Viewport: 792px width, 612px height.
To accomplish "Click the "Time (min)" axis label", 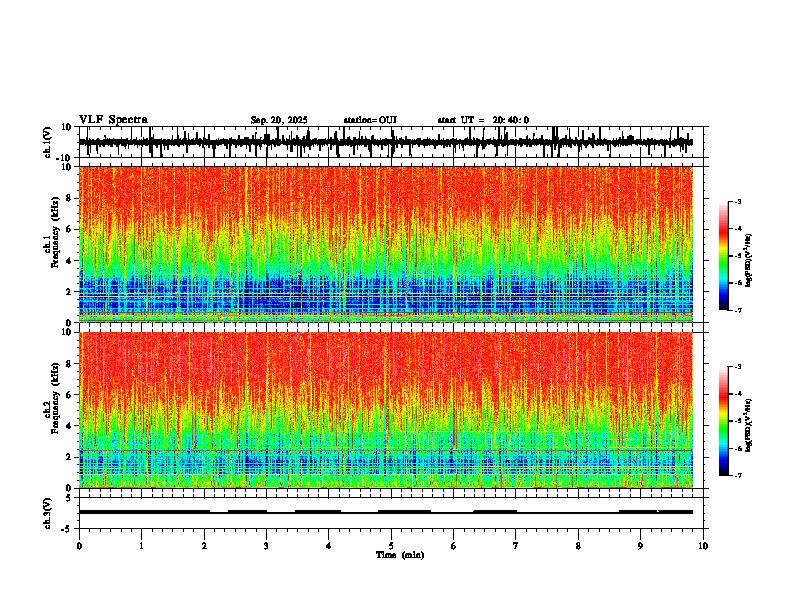I will [x=400, y=555].
